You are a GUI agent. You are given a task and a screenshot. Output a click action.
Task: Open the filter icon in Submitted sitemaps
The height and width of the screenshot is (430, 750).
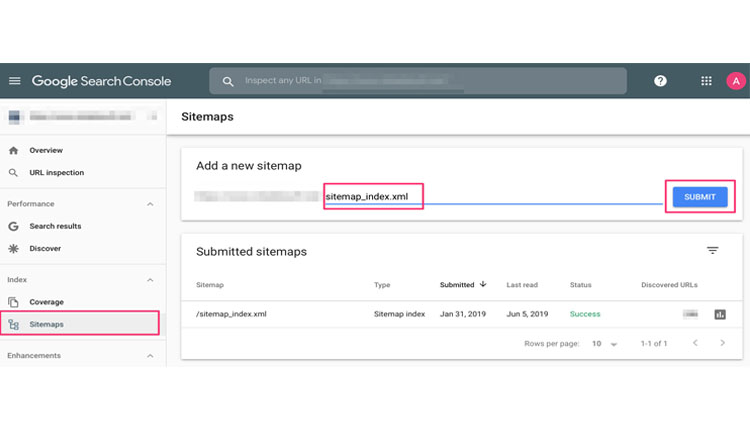[712, 250]
